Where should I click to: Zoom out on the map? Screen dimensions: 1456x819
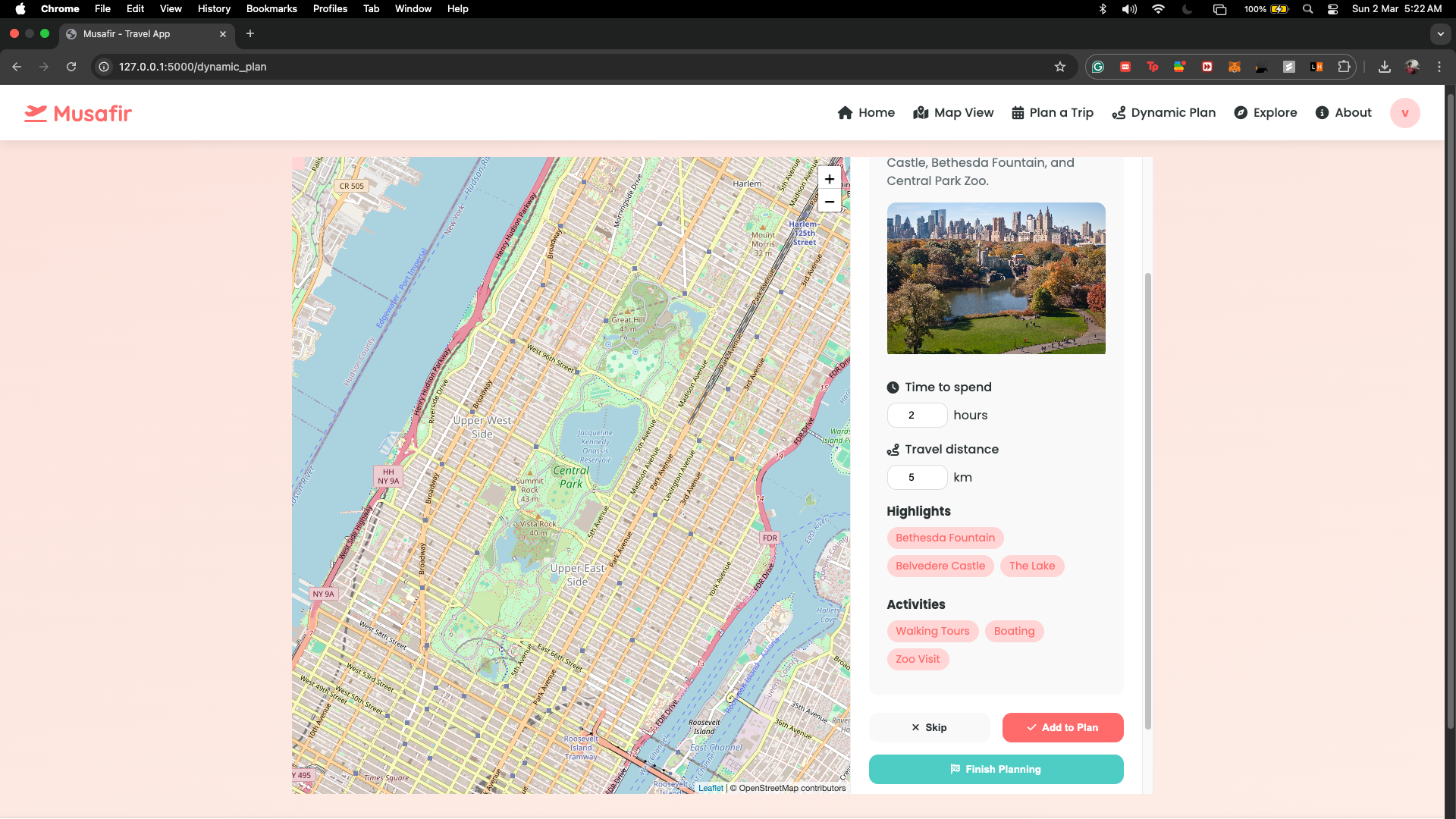[x=830, y=202]
